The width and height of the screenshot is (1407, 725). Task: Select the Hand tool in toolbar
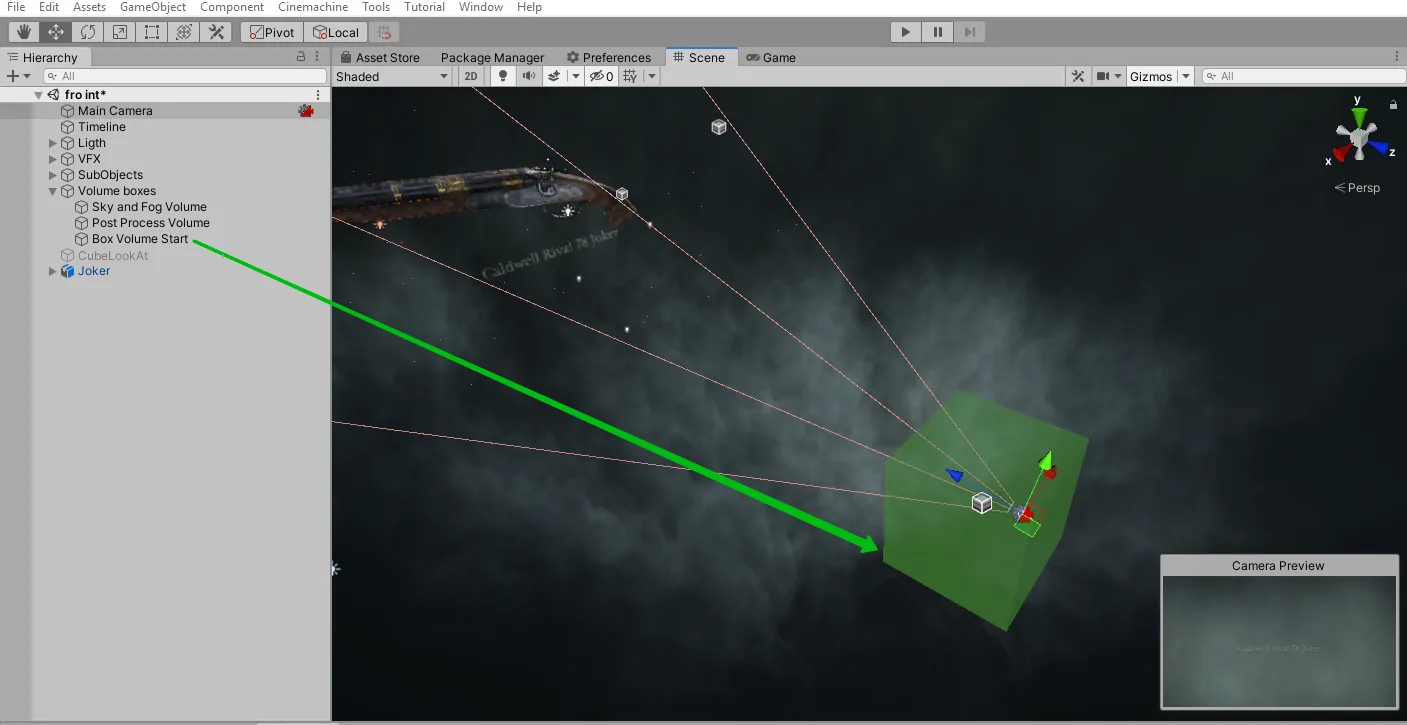pyautogui.click(x=24, y=32)
